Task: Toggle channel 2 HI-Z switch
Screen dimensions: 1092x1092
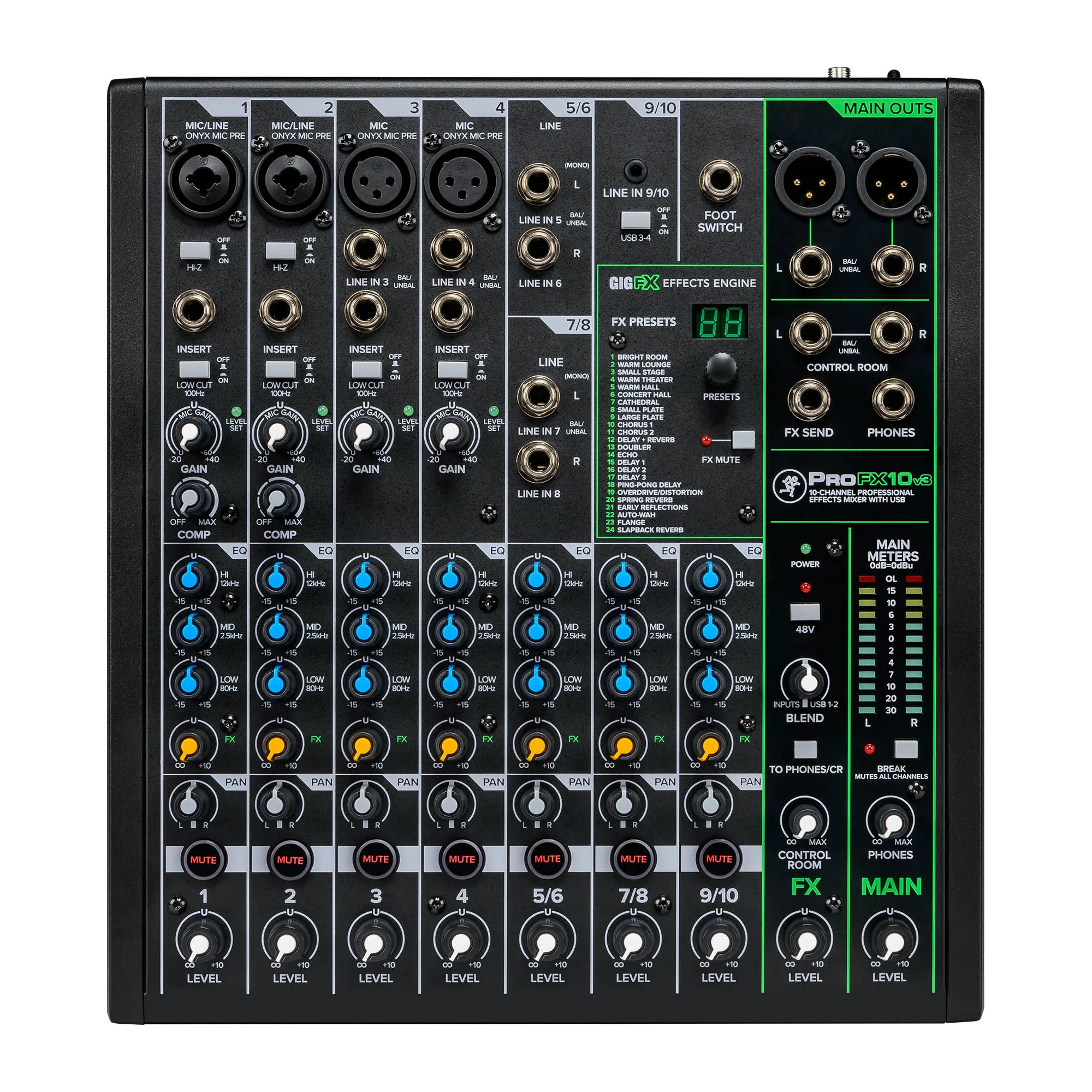Action: [x=281, y=251]
